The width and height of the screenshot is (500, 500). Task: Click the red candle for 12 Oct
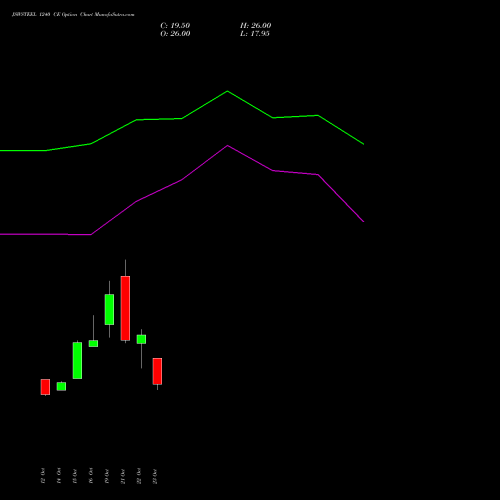click(x=45, y=387)
